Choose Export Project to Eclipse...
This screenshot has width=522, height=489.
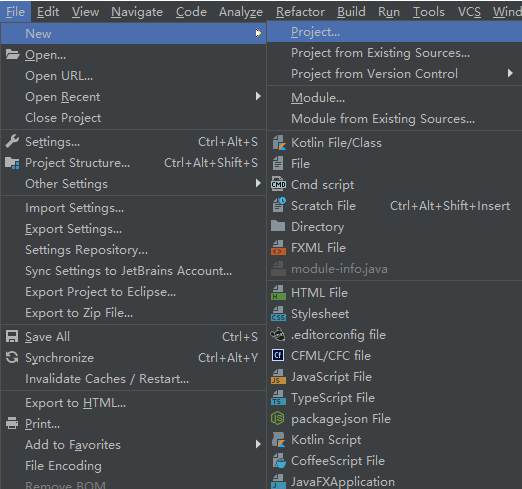133,292
